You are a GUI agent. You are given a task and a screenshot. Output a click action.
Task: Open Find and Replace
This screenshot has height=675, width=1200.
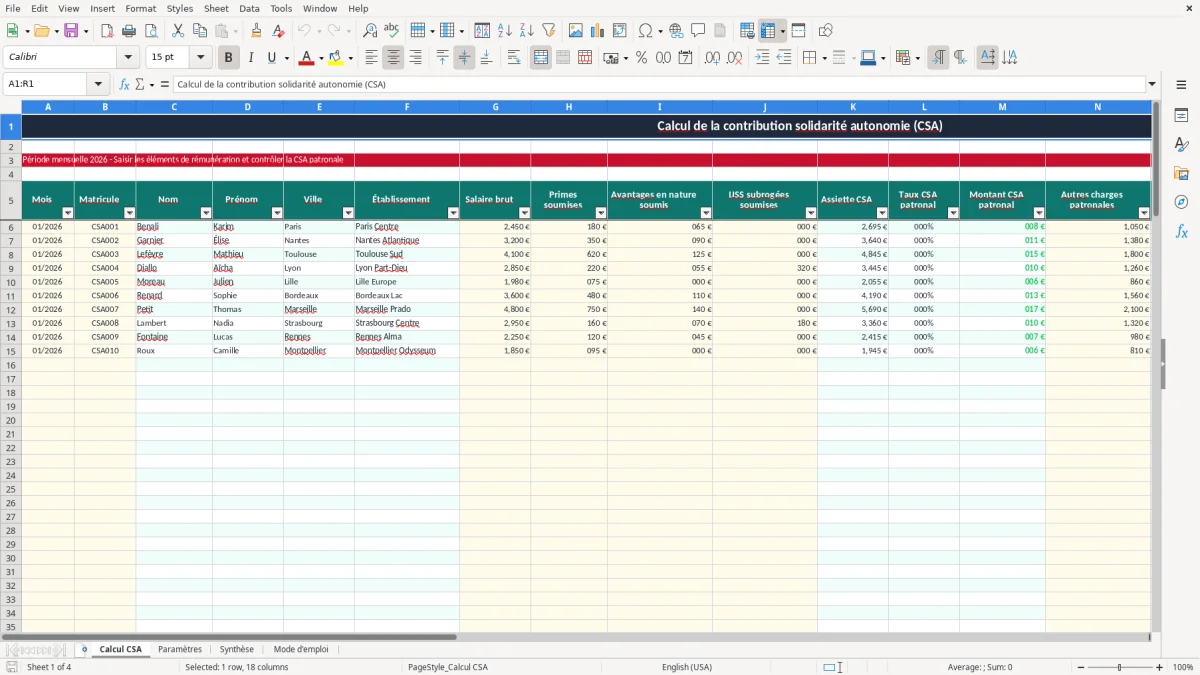370,31
